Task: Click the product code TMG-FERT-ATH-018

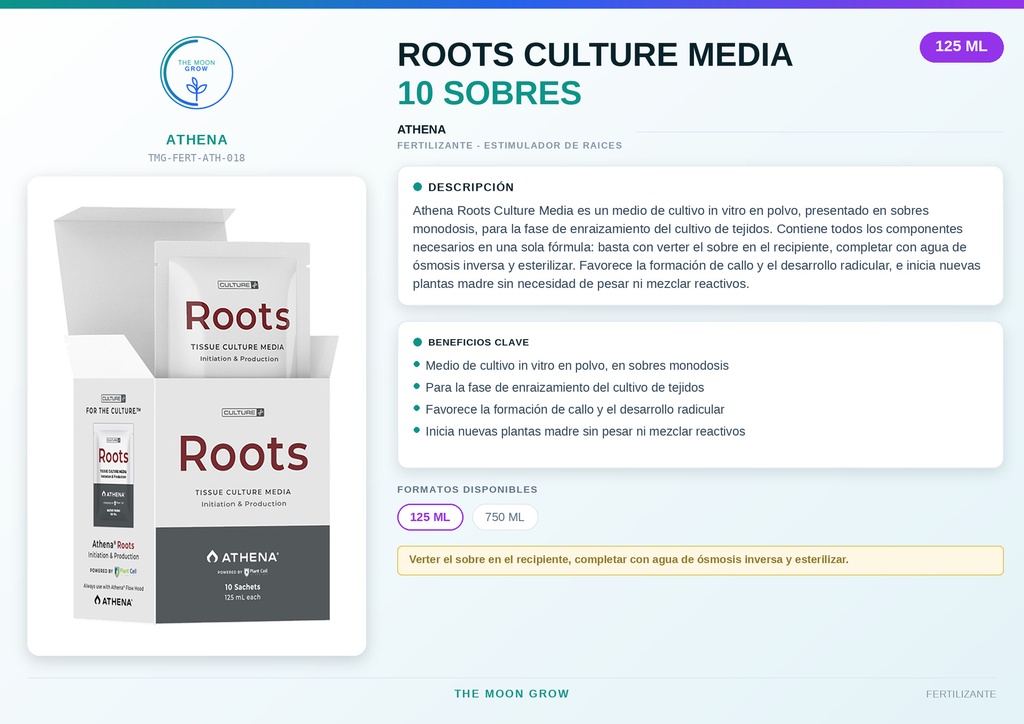Action: (x=197, y=158)
